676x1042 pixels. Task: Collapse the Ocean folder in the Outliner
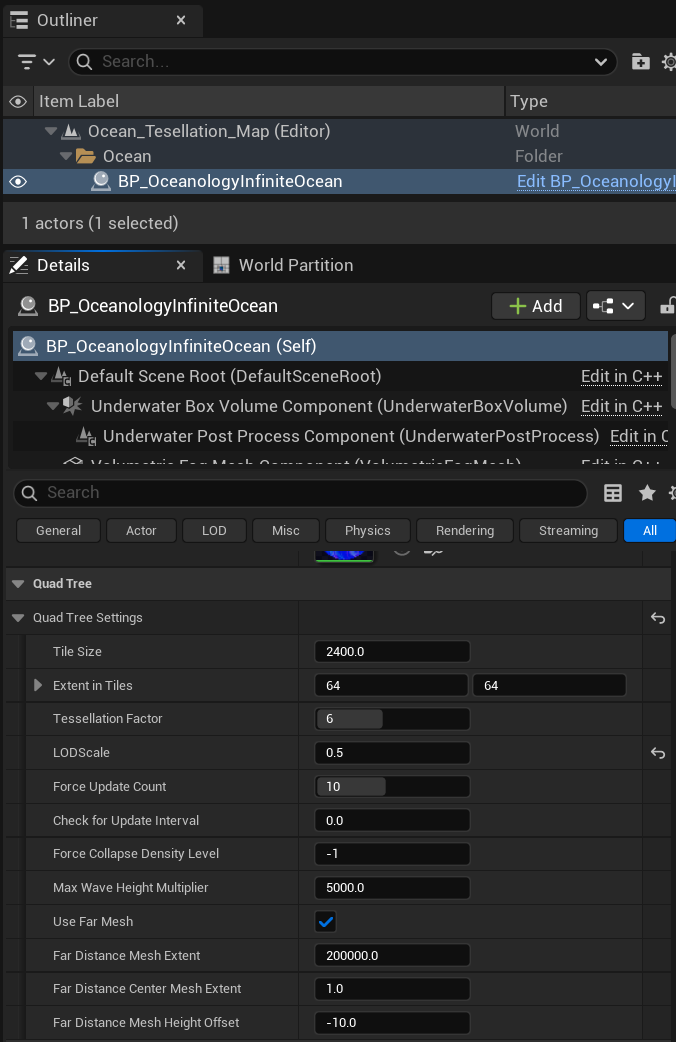[x=65, y=156]
